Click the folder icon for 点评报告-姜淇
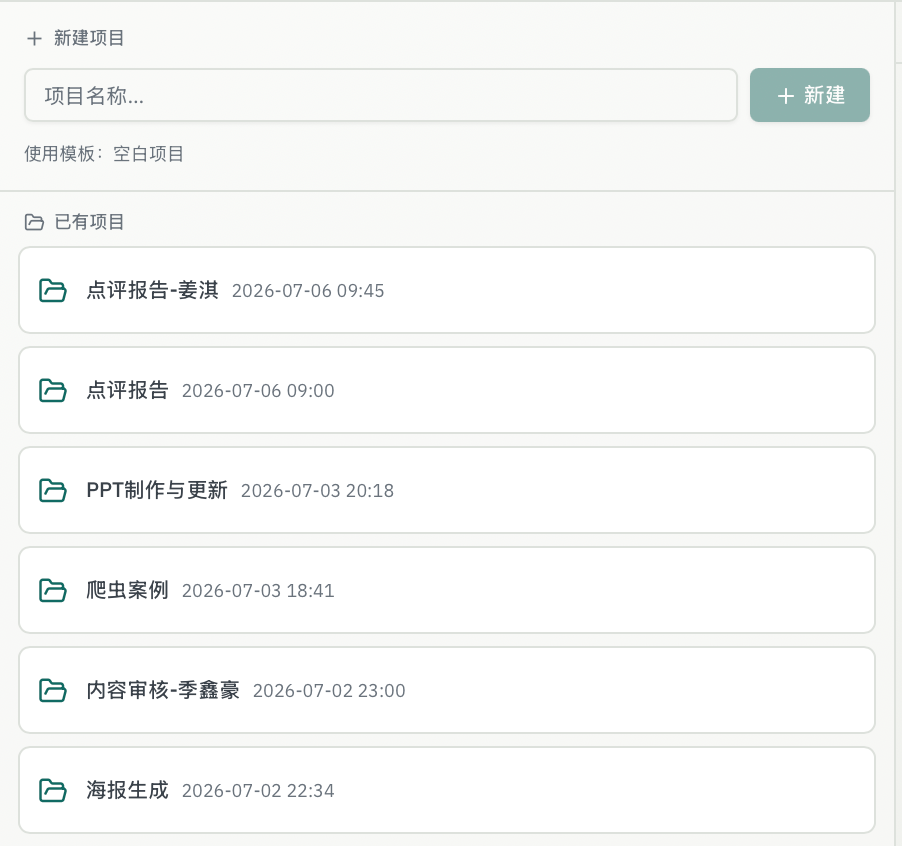 coord(53,290)
